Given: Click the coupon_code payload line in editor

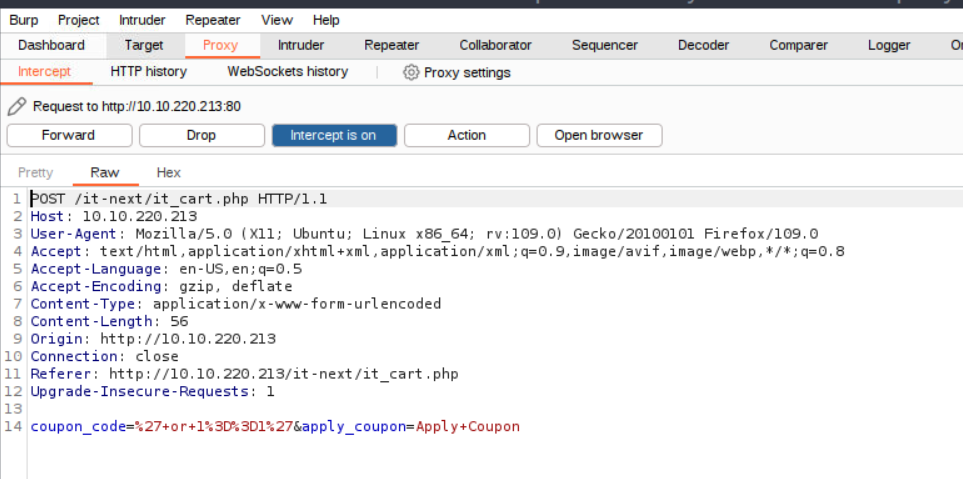Looking at the screenshot, I should tap(275, 427).
